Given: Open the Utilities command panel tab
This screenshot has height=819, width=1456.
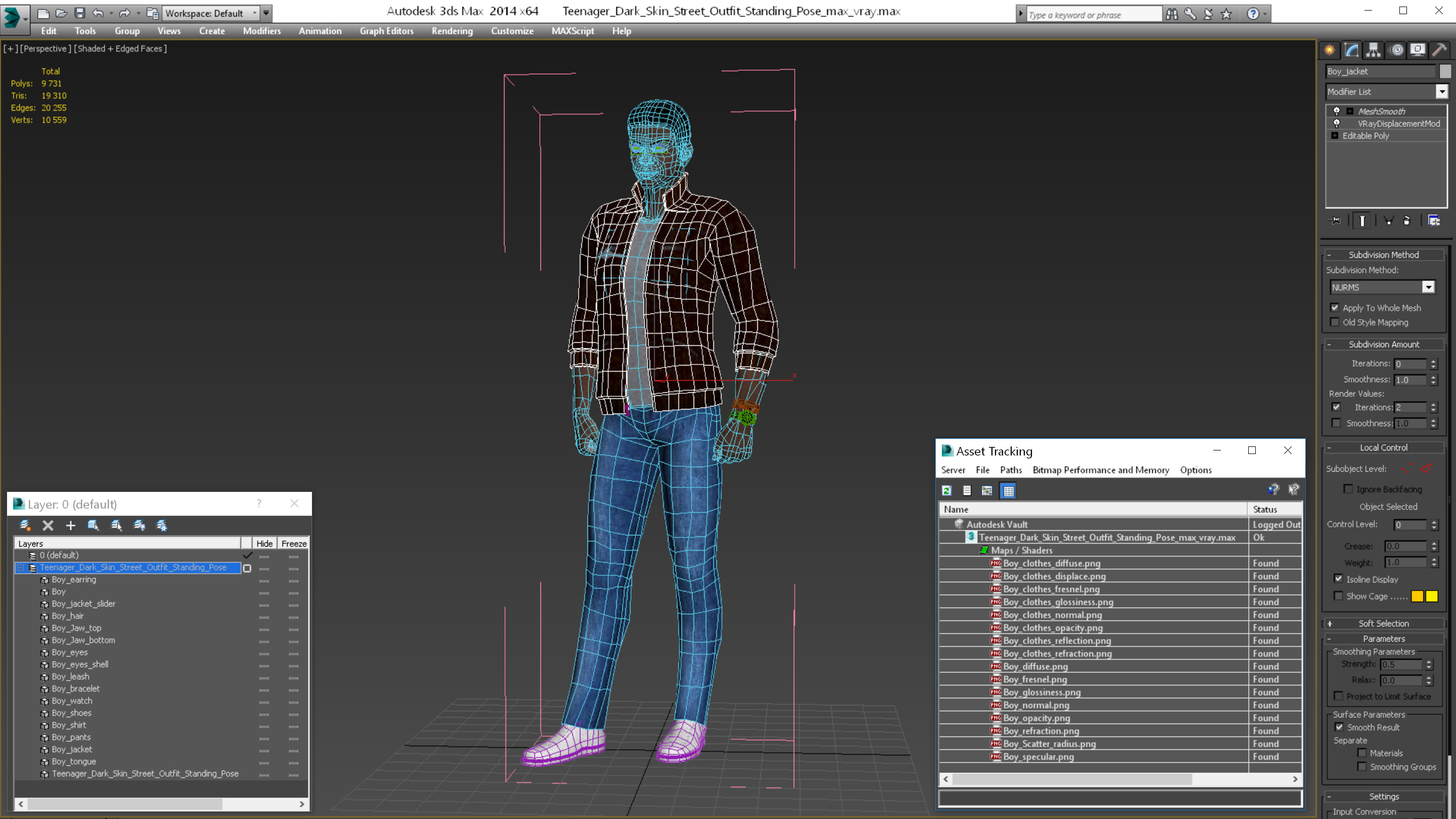Looking at the screenshot, I should click(x=1439, y=51).
